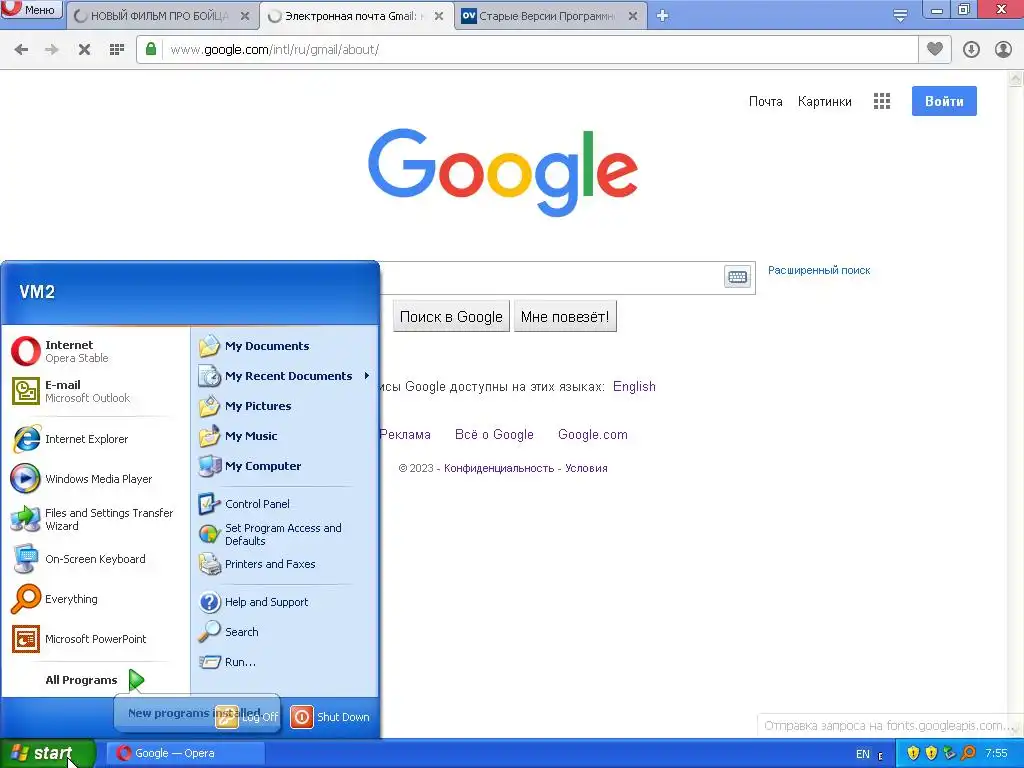Open the downloads icon in toolbar
Screen dimensions: 1024x768
point(971,50)
